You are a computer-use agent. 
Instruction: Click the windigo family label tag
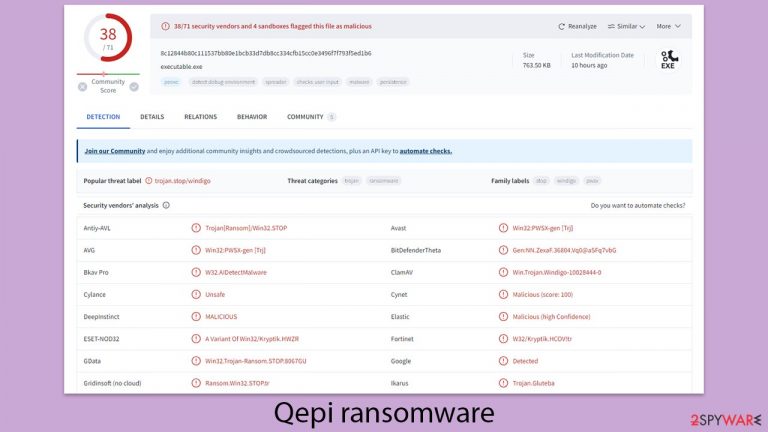[x=566, y=181]
